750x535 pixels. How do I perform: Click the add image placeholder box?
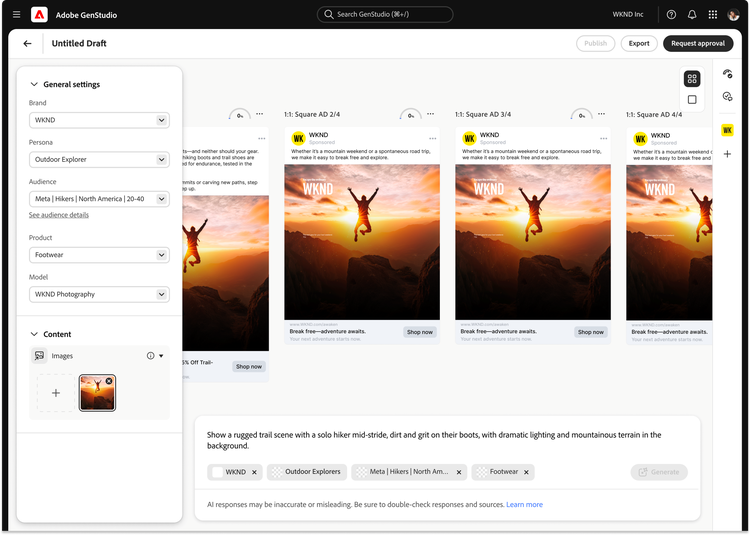click(x=56, y=393)
